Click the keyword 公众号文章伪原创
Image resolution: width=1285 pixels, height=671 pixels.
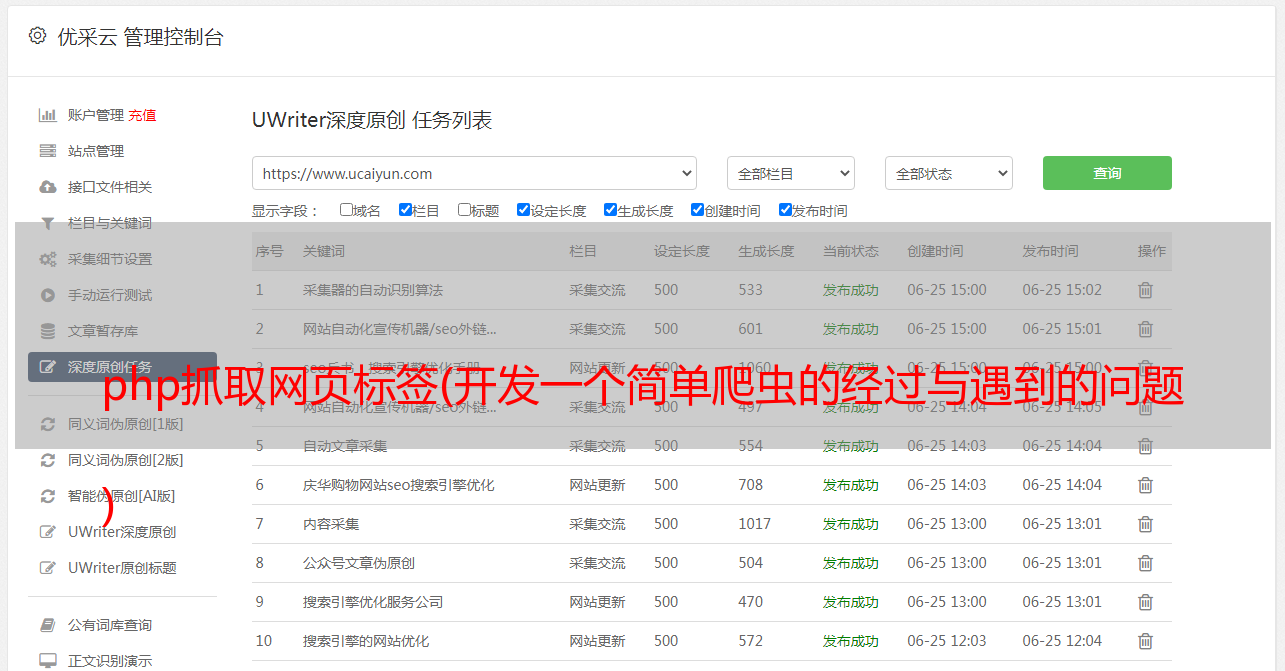tap(359, 563)
